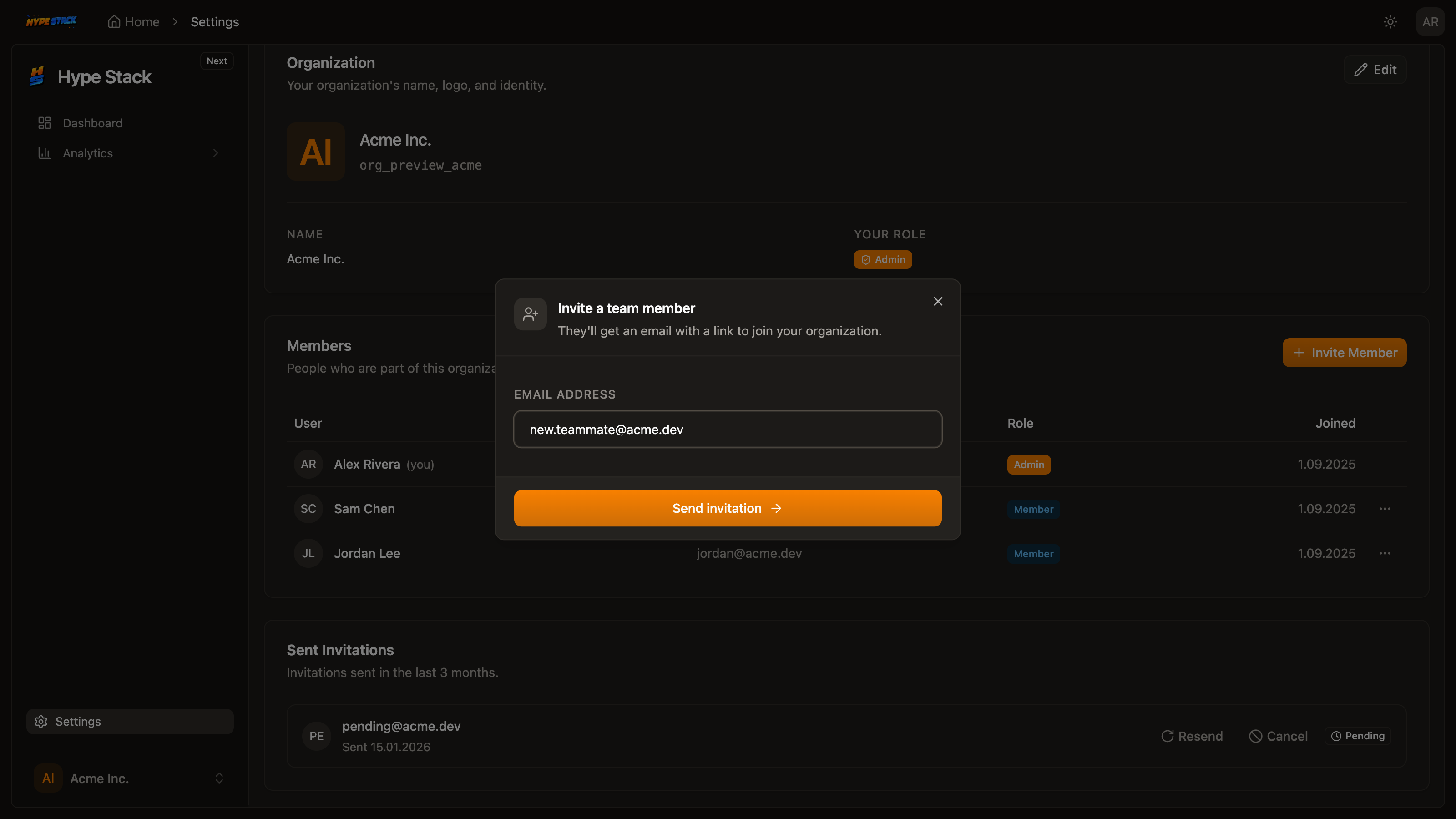Viewport: 1456px width, 819px height.
Task: Toggle the light/dark theme sun icon
Action: pyautogui.click(x=1390, y=21)
